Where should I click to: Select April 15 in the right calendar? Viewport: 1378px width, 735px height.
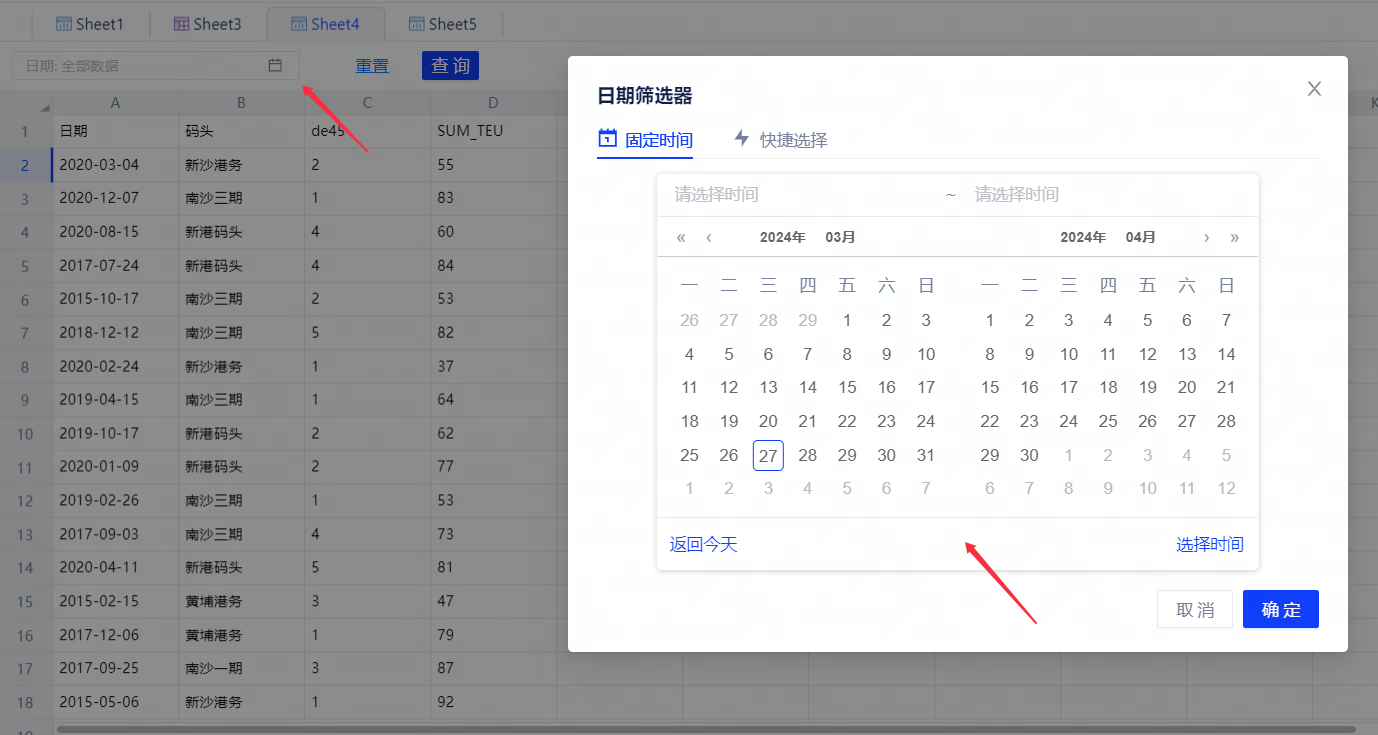(990, 387)
